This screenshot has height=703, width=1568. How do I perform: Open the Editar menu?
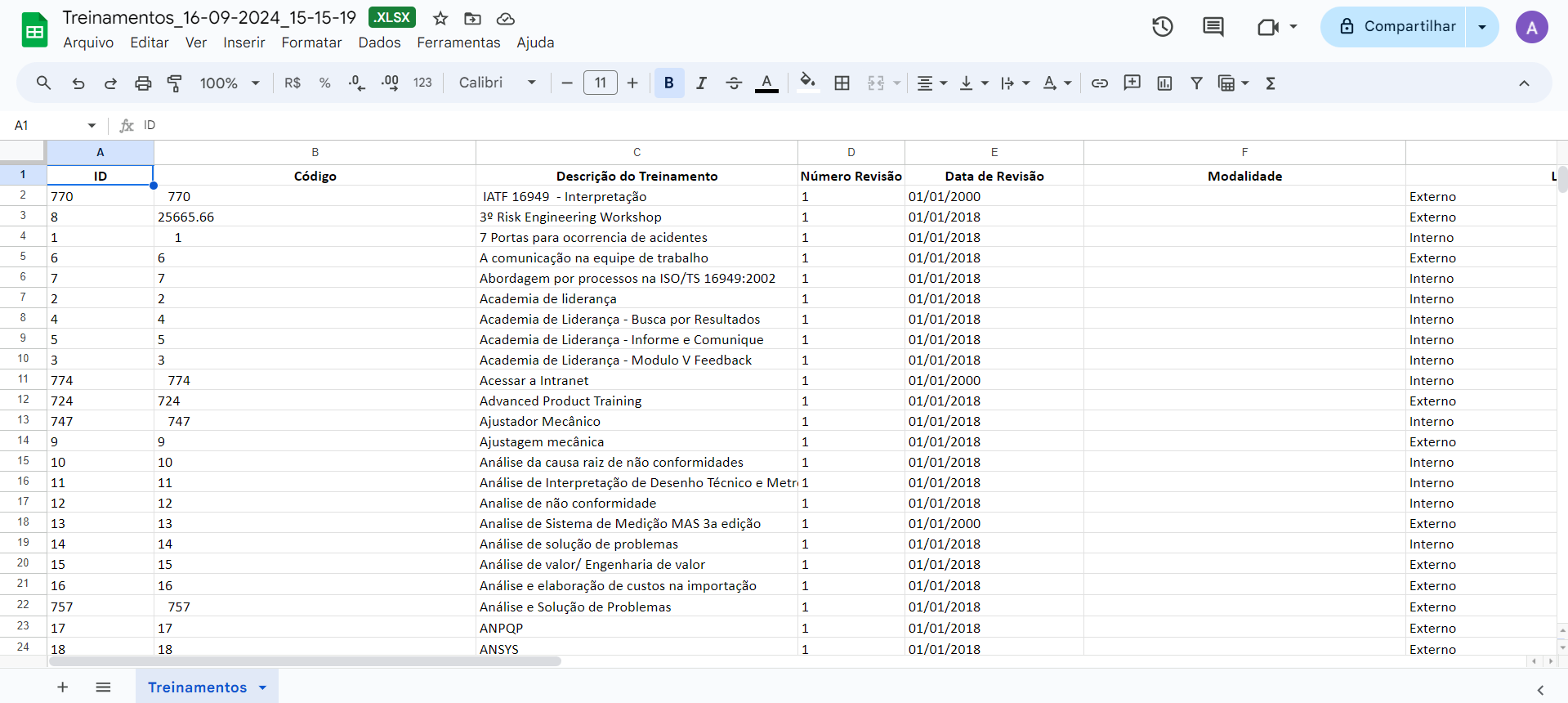[x=150, y=43]
